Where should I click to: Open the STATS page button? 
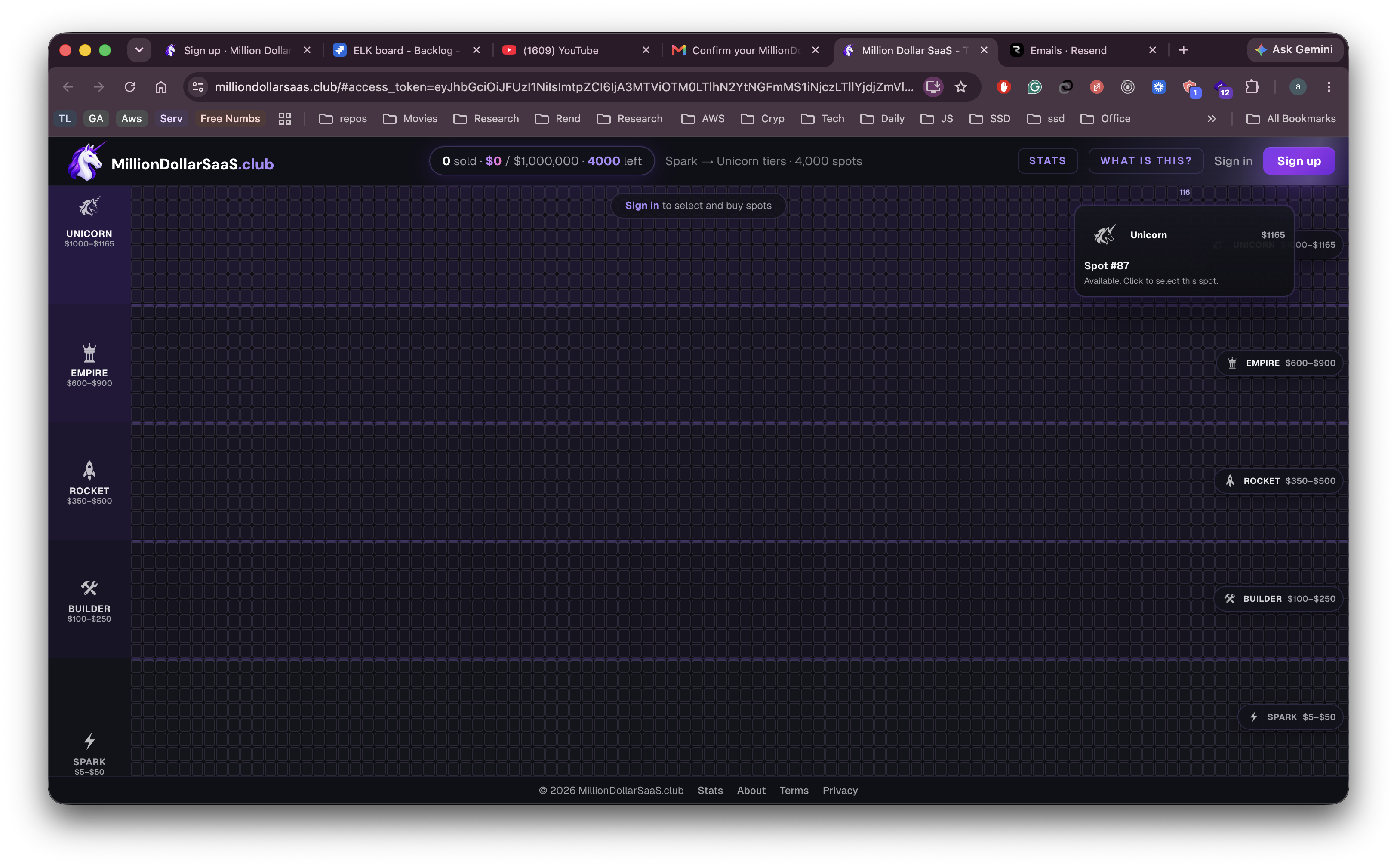point(1047,161)
